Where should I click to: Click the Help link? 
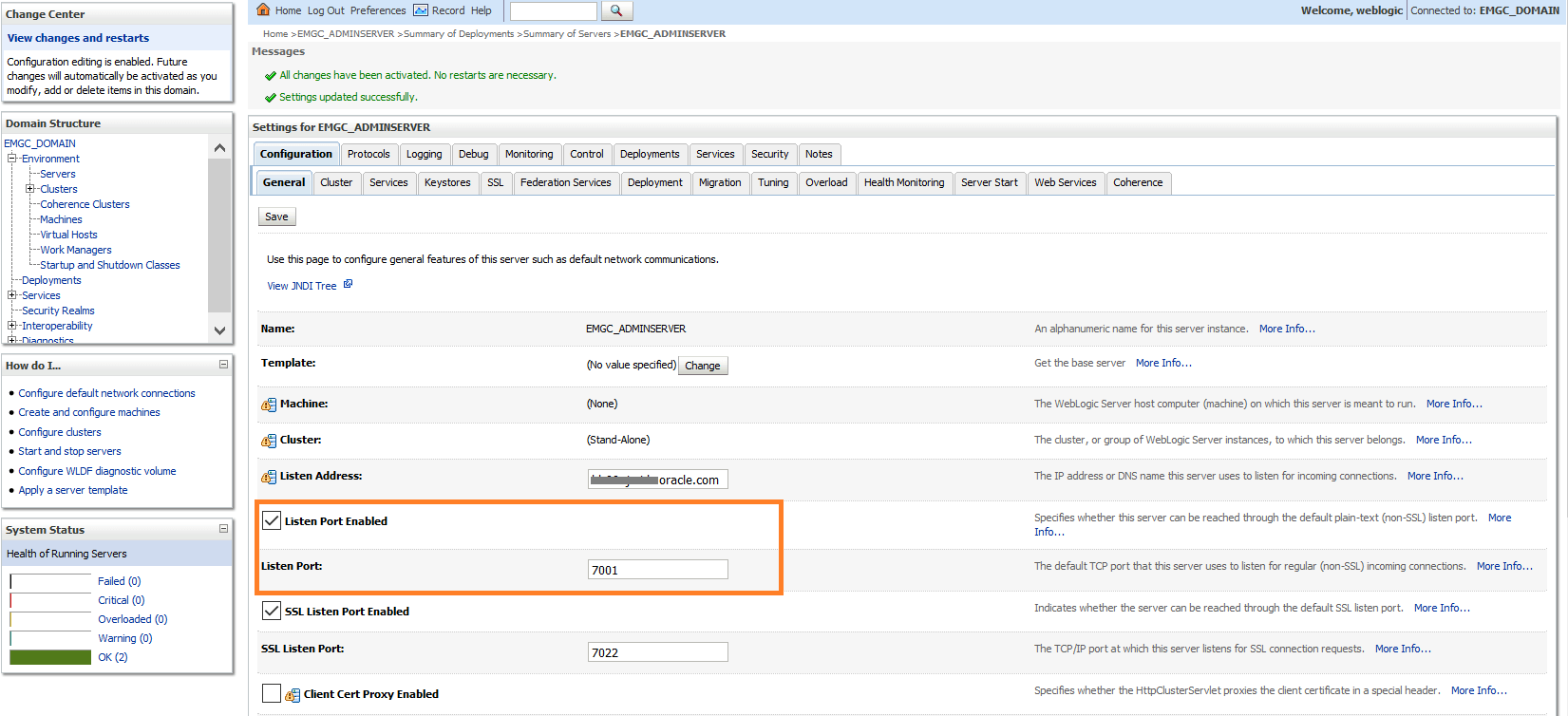(x=482, y=10)
